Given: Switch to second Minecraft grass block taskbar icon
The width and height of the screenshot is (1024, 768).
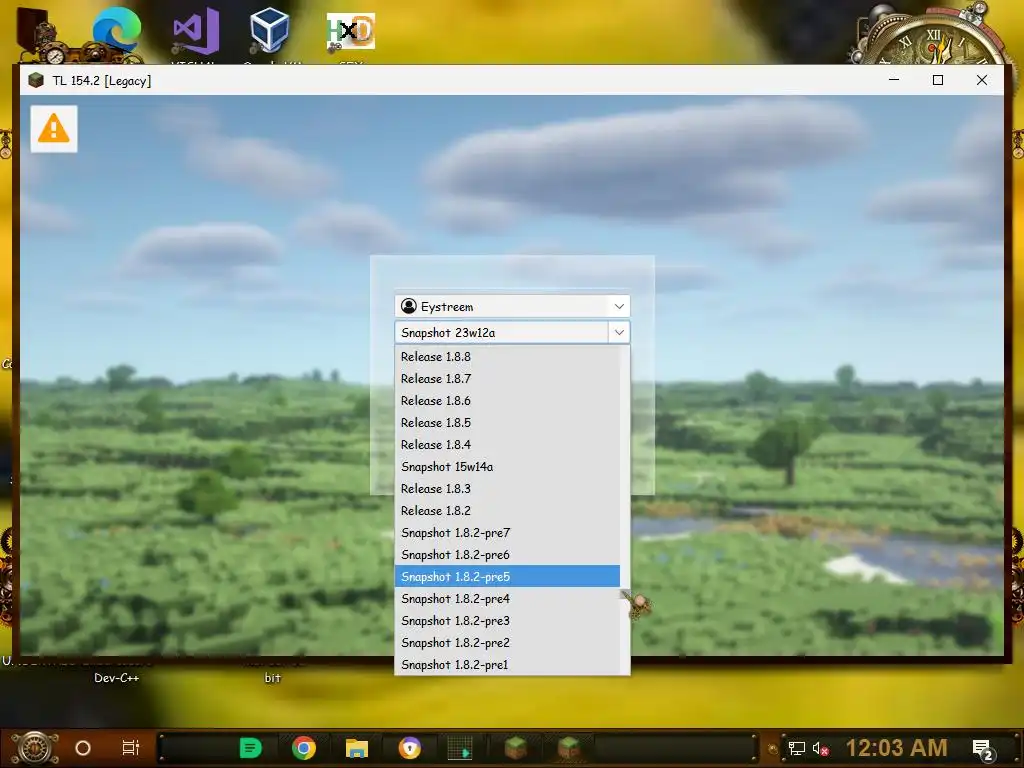Looking at the screenshot, I should tap(569, 748).
